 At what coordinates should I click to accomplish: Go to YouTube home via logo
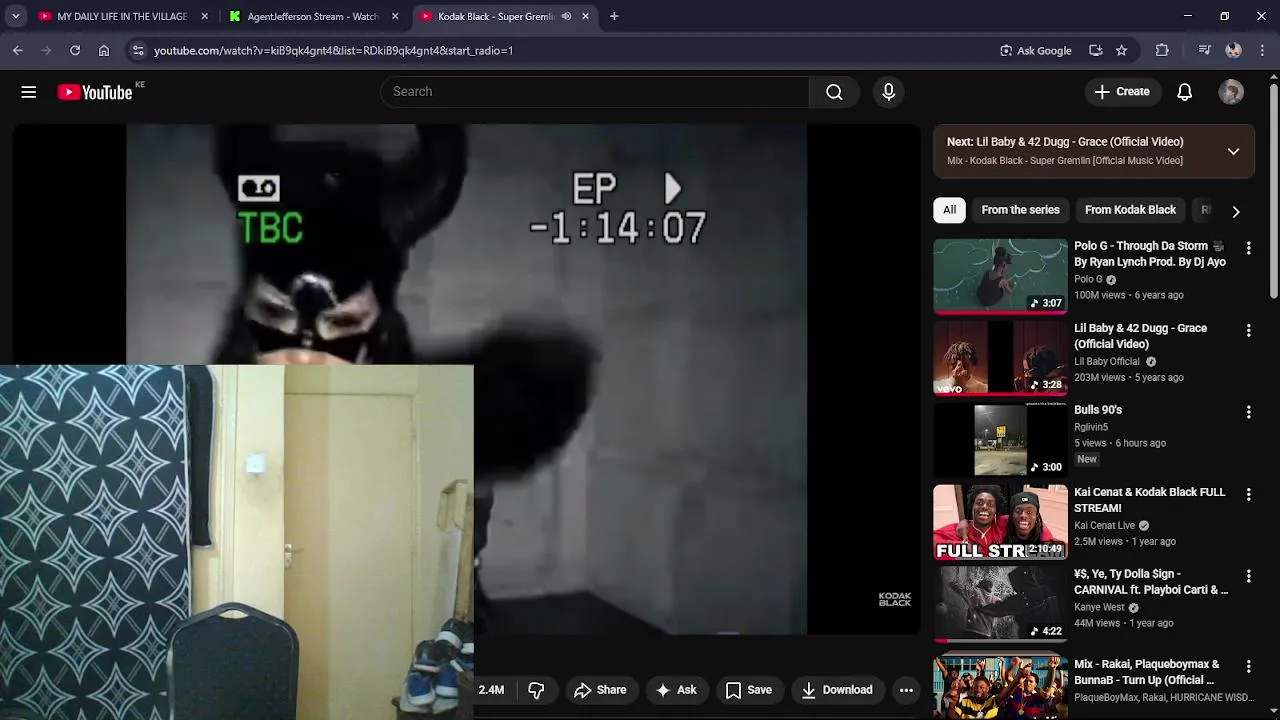click(95, 92)
